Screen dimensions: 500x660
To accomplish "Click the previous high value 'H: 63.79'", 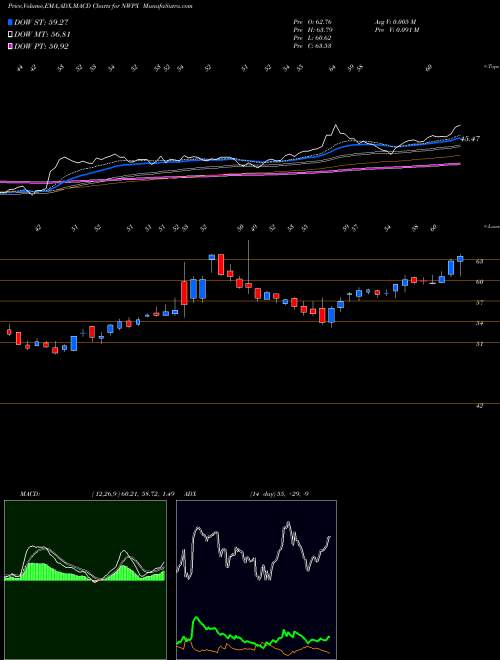I will click(x=319, y=30).
